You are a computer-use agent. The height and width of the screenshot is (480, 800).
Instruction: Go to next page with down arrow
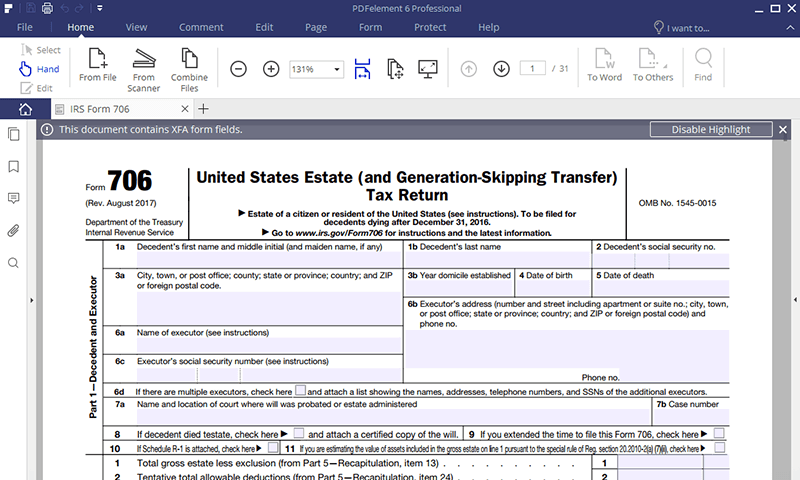(x=502, y=69)
